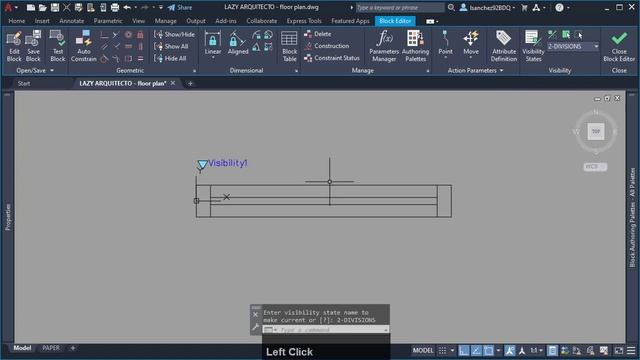This screenshot has height=360, width=640.
Task: Click the Constraint Status button
Action: (332, 58)
